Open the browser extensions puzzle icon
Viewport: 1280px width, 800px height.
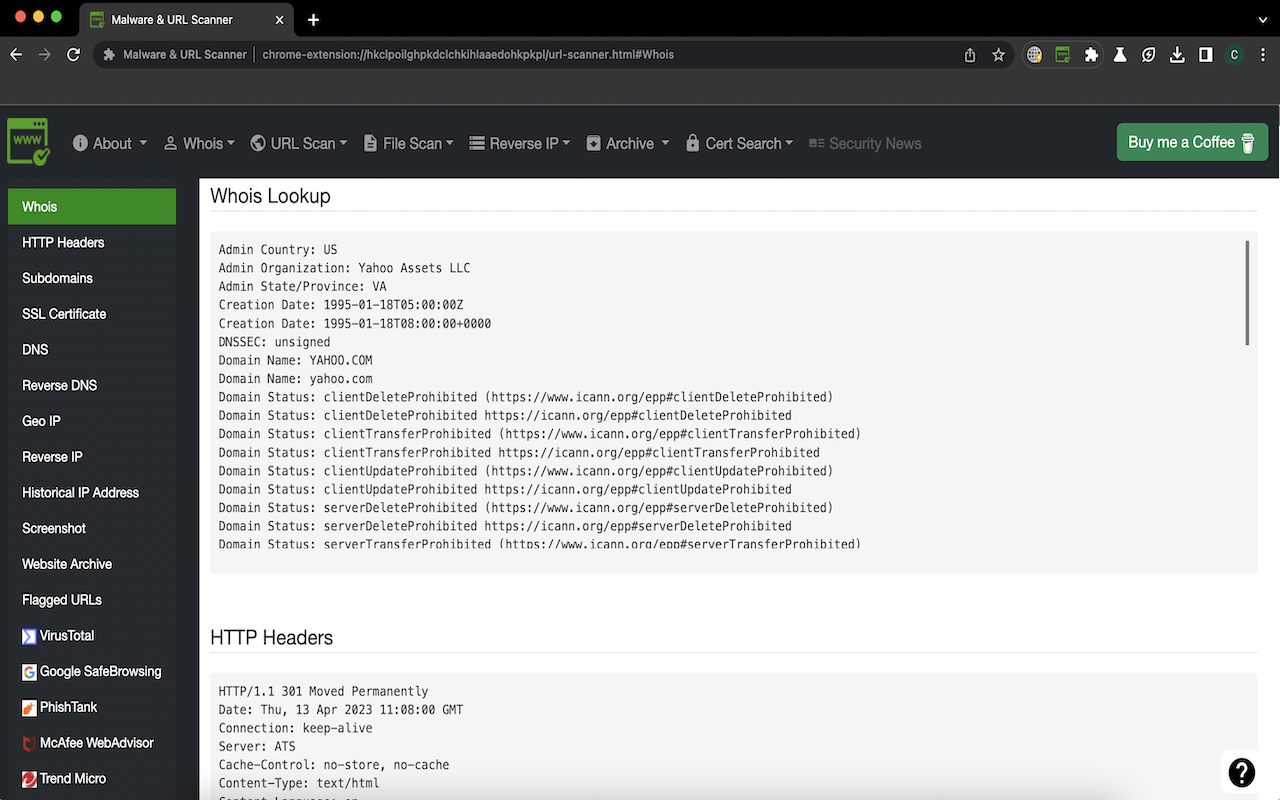coord(1091,55)
